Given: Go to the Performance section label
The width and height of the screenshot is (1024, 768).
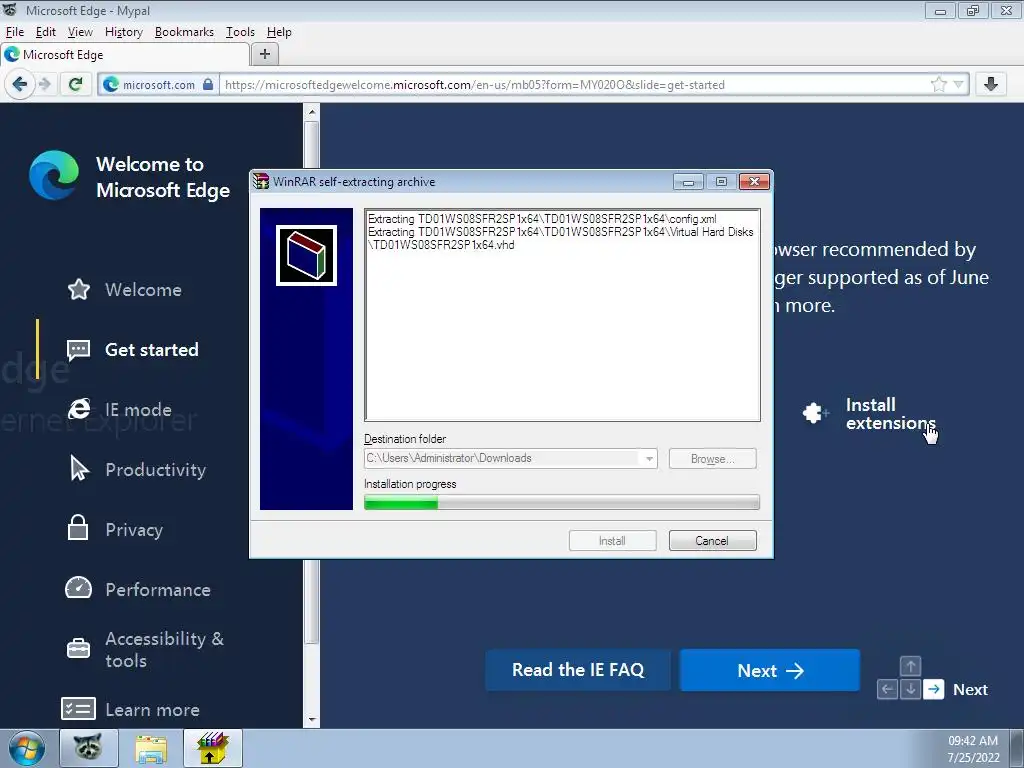Looking at the screenshot, I should tap(158, 590).
